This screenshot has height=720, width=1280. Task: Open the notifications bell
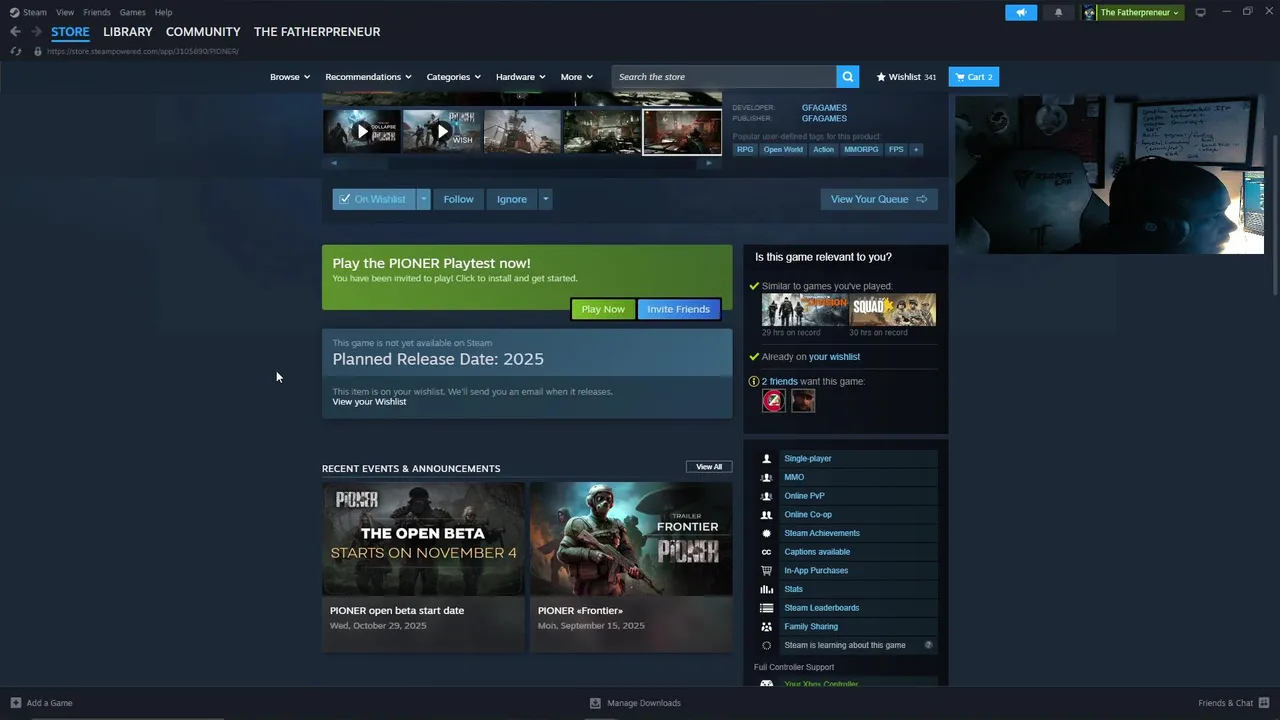coord(1058,12)
